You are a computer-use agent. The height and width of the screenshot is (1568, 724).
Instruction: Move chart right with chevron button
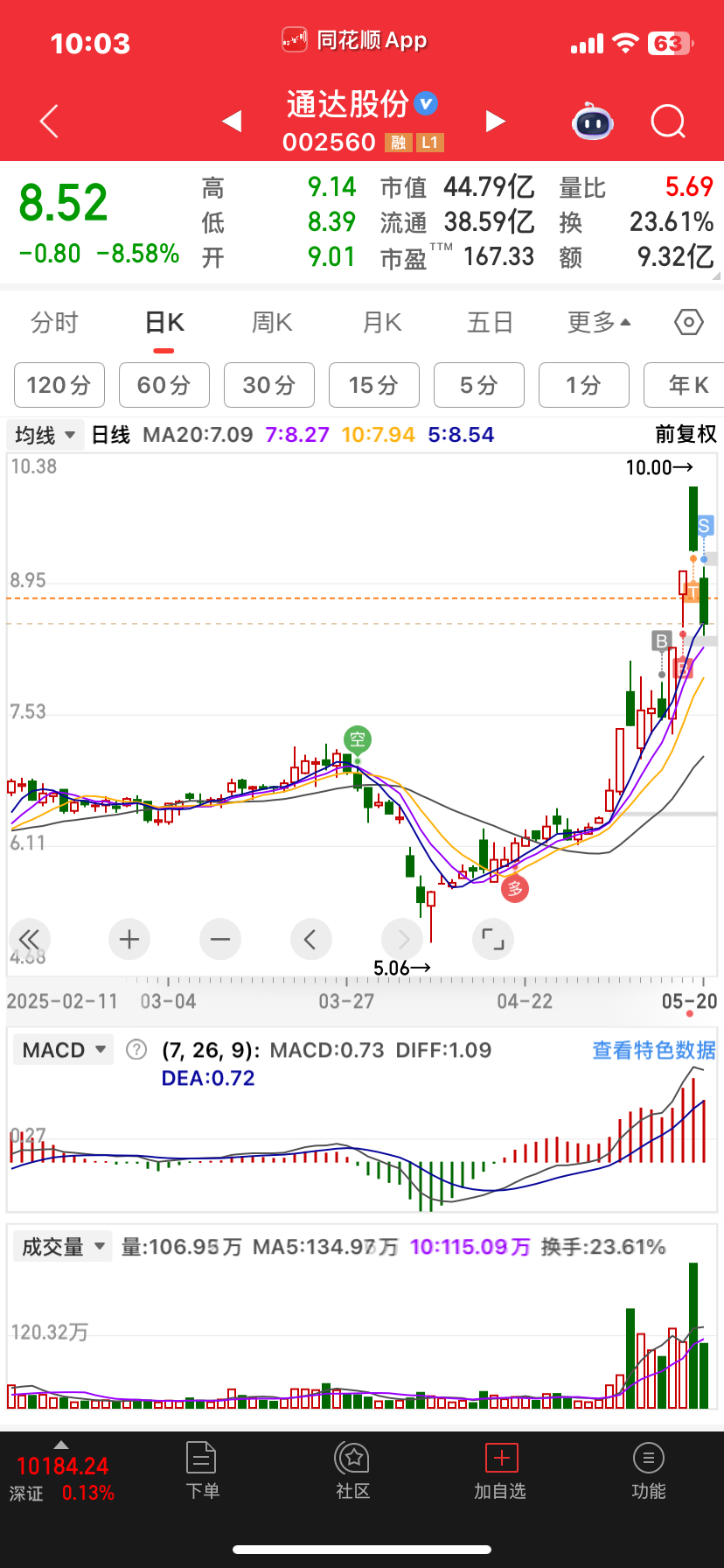[x=402, y=940]
